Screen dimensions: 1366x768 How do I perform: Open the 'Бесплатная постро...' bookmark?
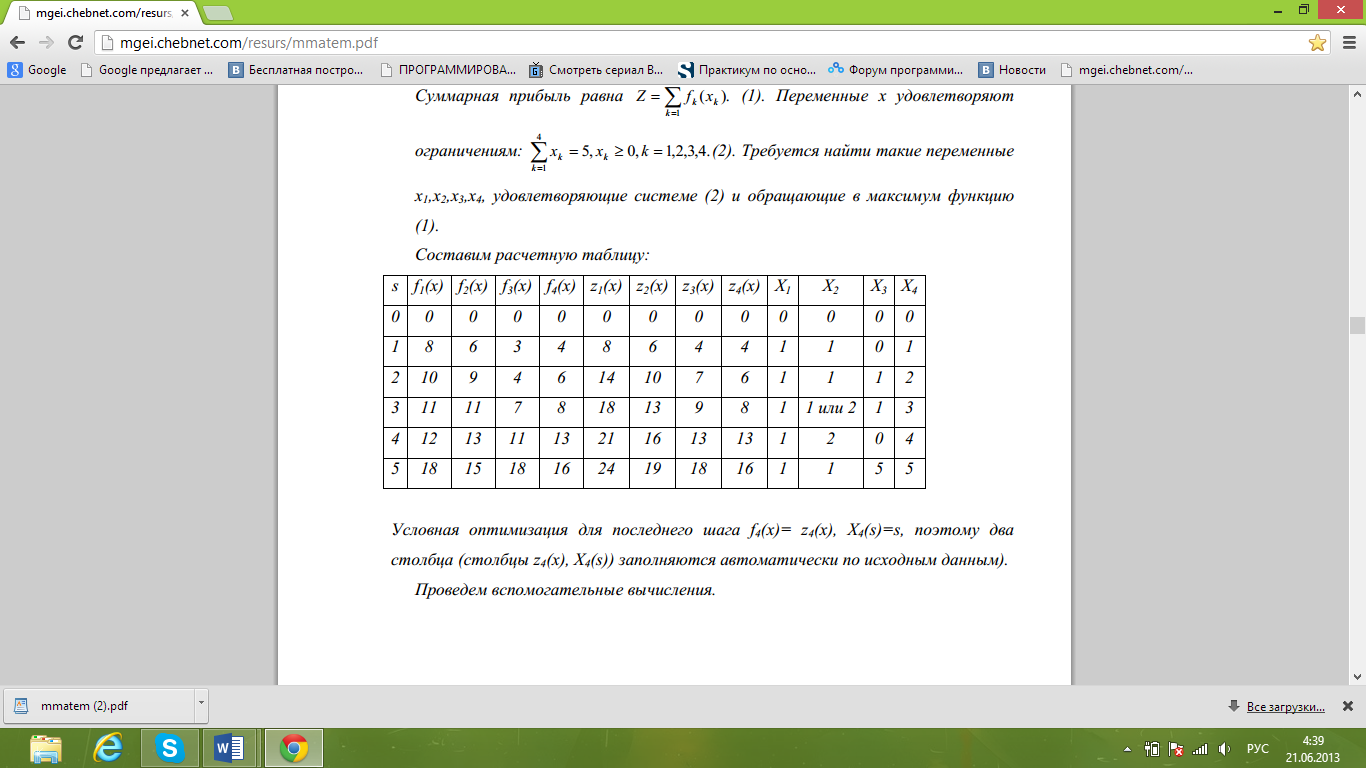coord(298,70)
